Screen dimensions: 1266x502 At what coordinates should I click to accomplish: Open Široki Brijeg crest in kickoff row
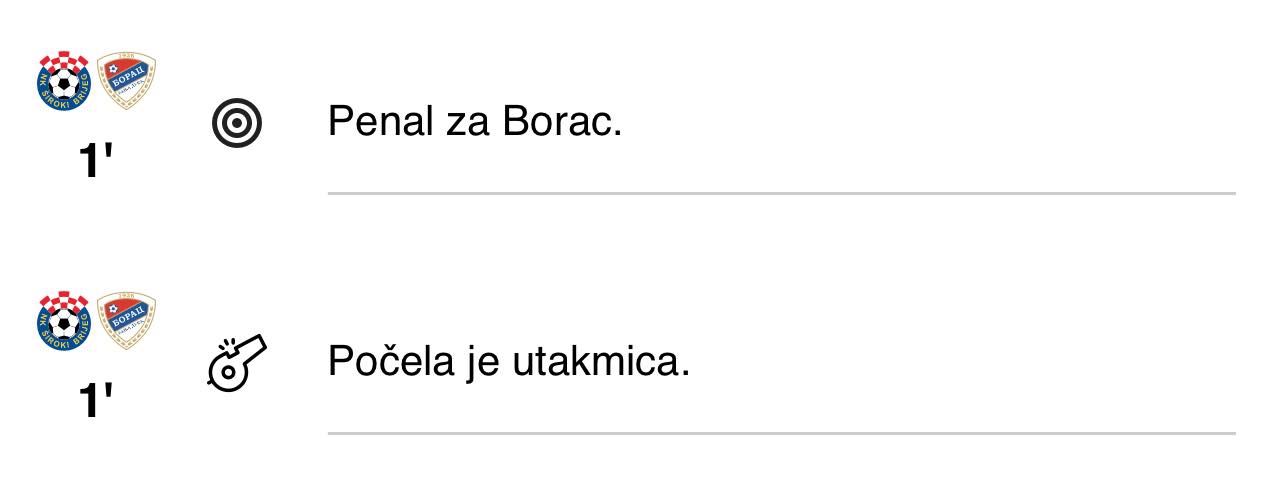click(x=63, y=320)
